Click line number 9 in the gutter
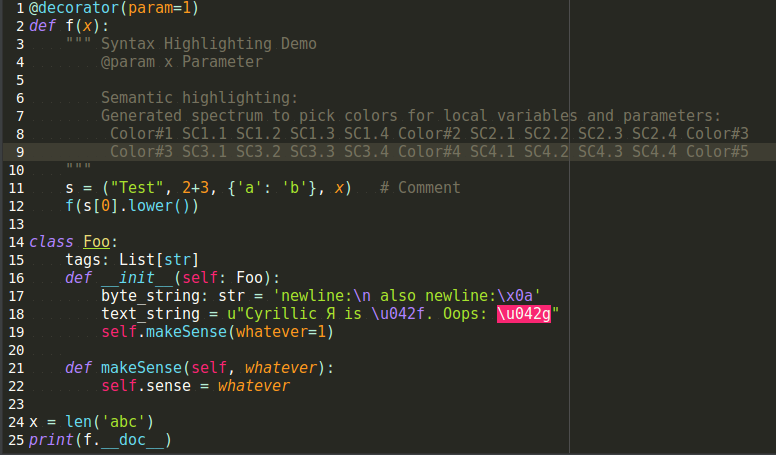 20,152
